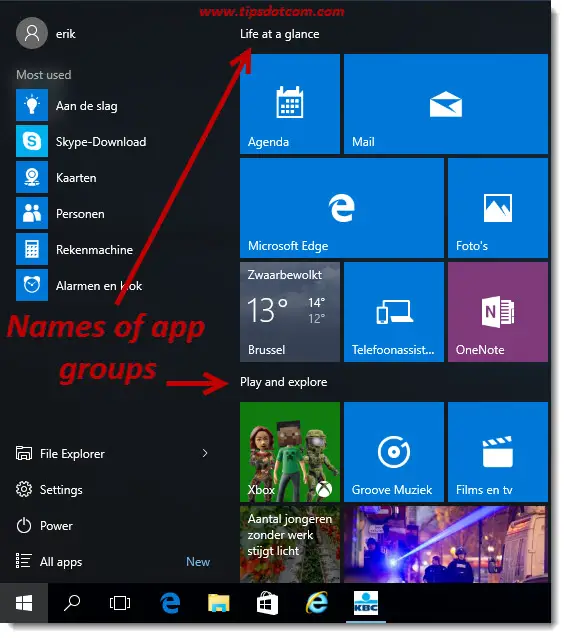Launch the OneNote tile
This screenshot has width=566, height=638.
coord(498,312)
